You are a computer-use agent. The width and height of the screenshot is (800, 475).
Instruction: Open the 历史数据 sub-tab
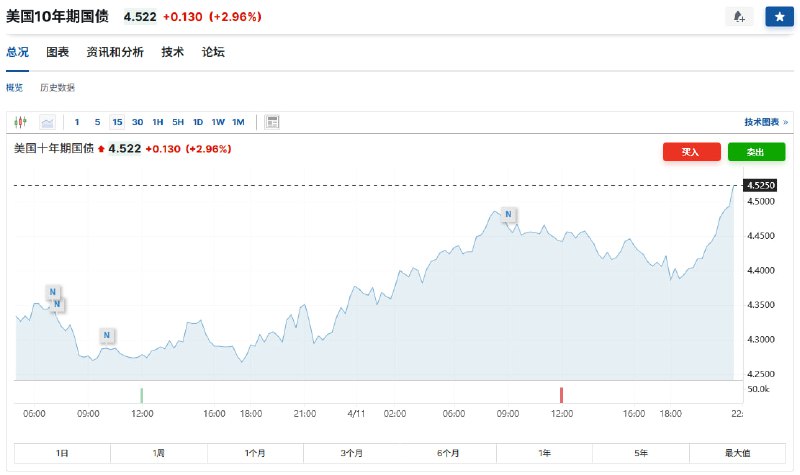point(57,87)
